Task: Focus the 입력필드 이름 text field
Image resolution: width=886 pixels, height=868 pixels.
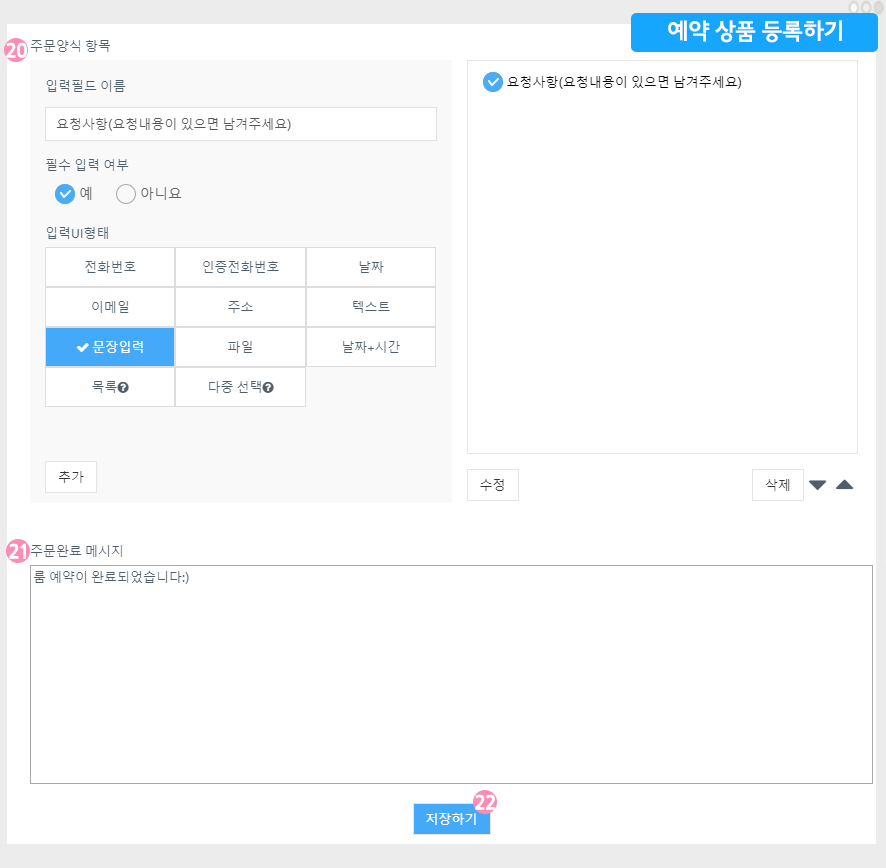Action: 241,124
